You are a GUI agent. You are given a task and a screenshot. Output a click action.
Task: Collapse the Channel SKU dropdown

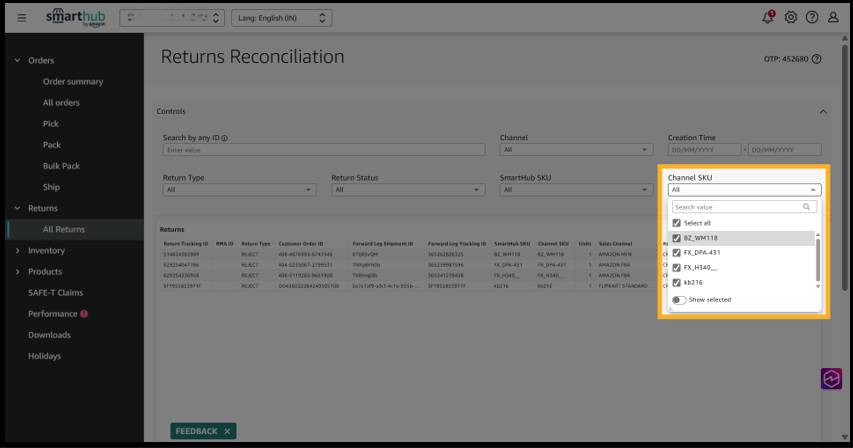(x=813, y=190)
